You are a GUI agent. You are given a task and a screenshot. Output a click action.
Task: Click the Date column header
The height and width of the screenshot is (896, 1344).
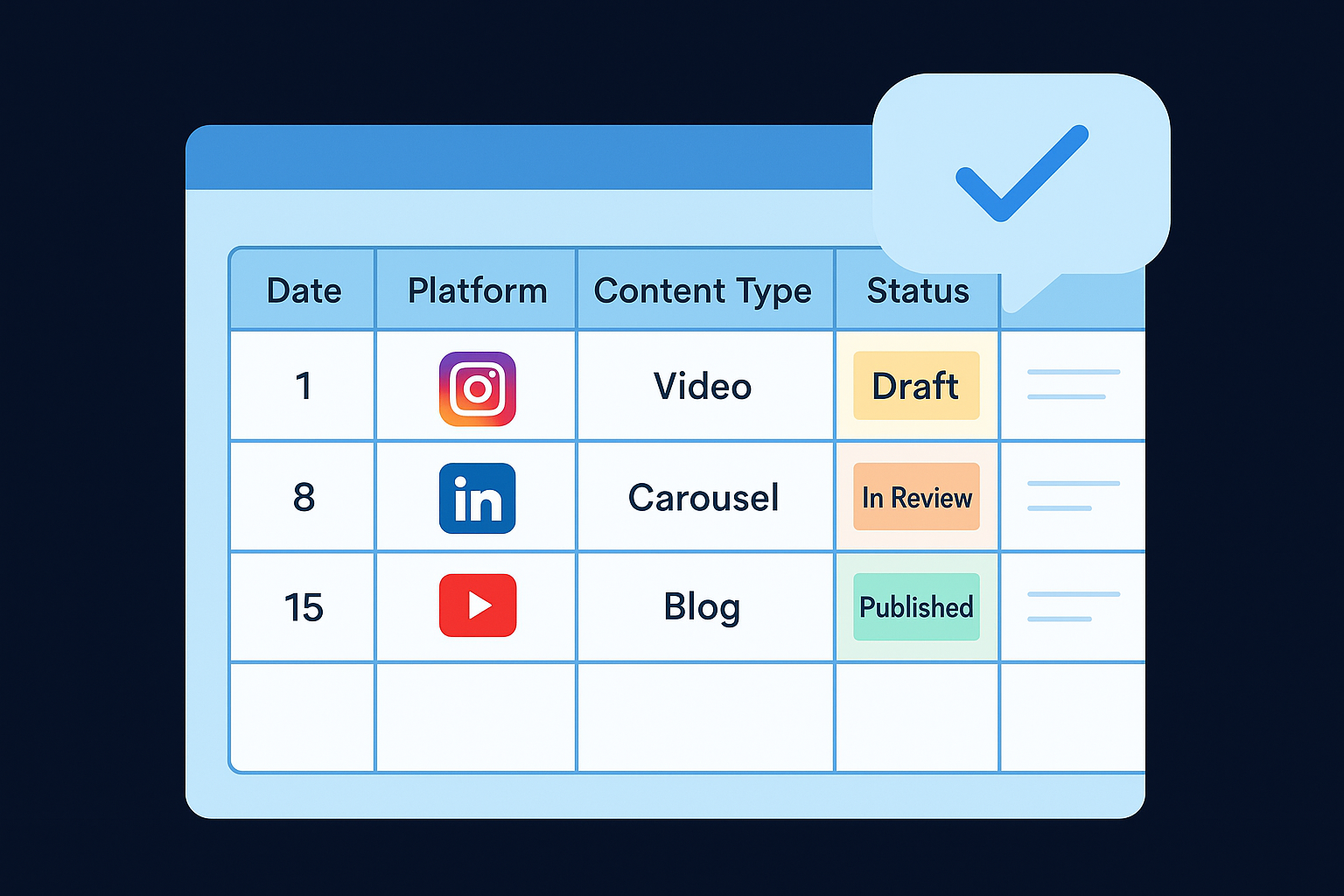click(303, 290)
